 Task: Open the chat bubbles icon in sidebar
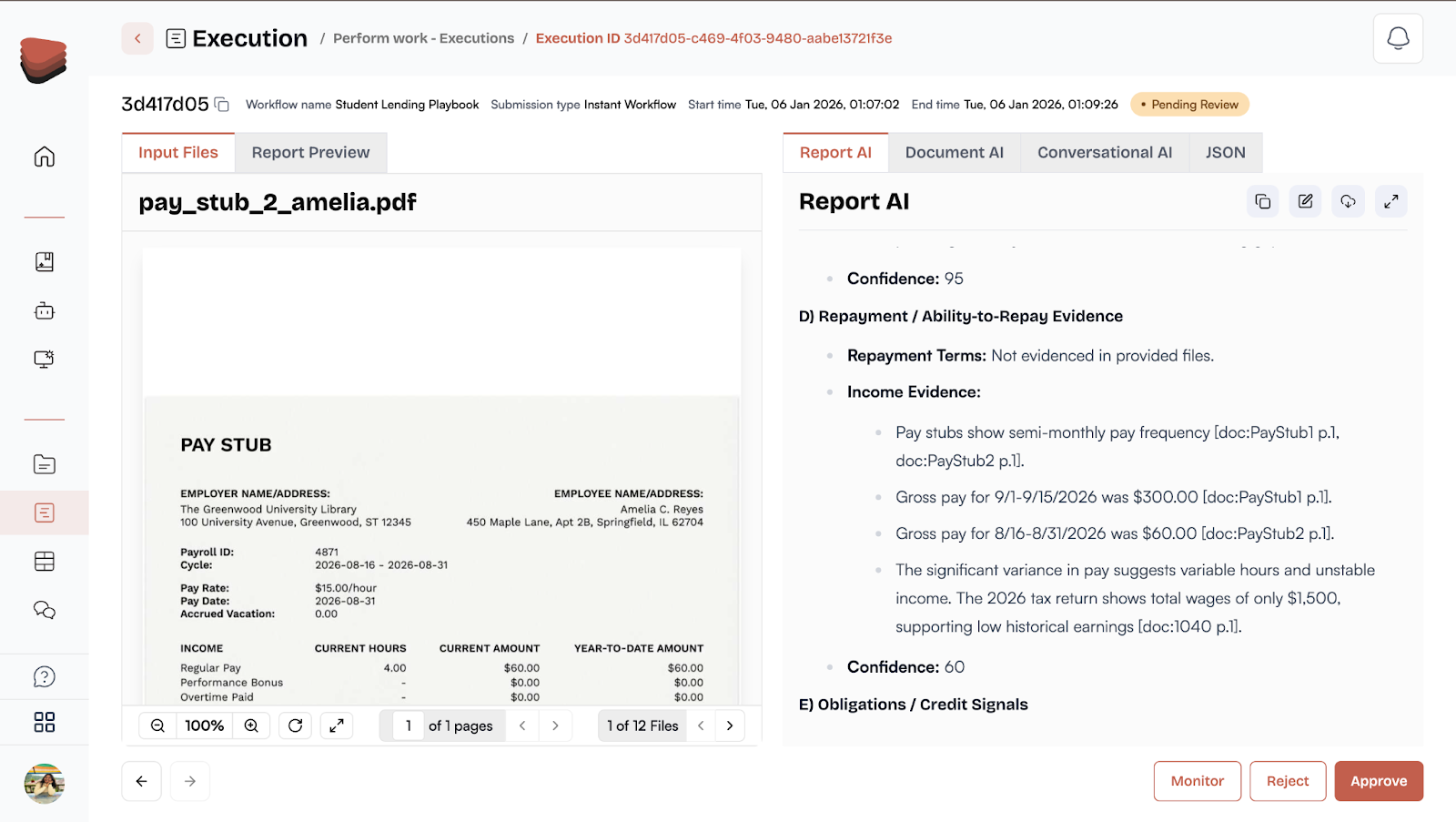tap(44, 610)
